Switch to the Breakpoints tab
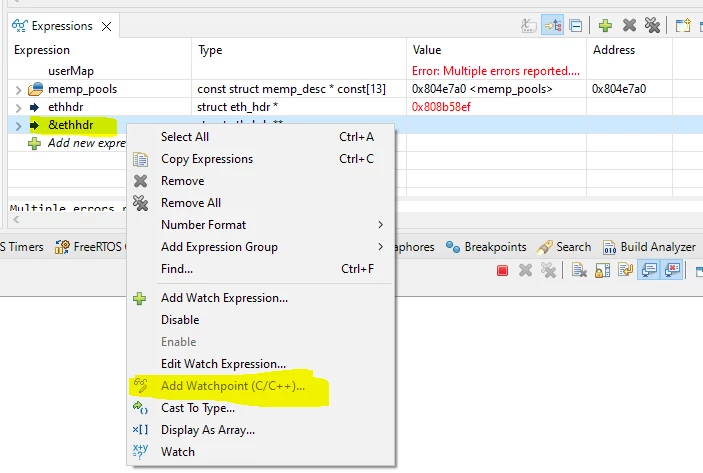This screenshot has width=703, height=473. 486,247
